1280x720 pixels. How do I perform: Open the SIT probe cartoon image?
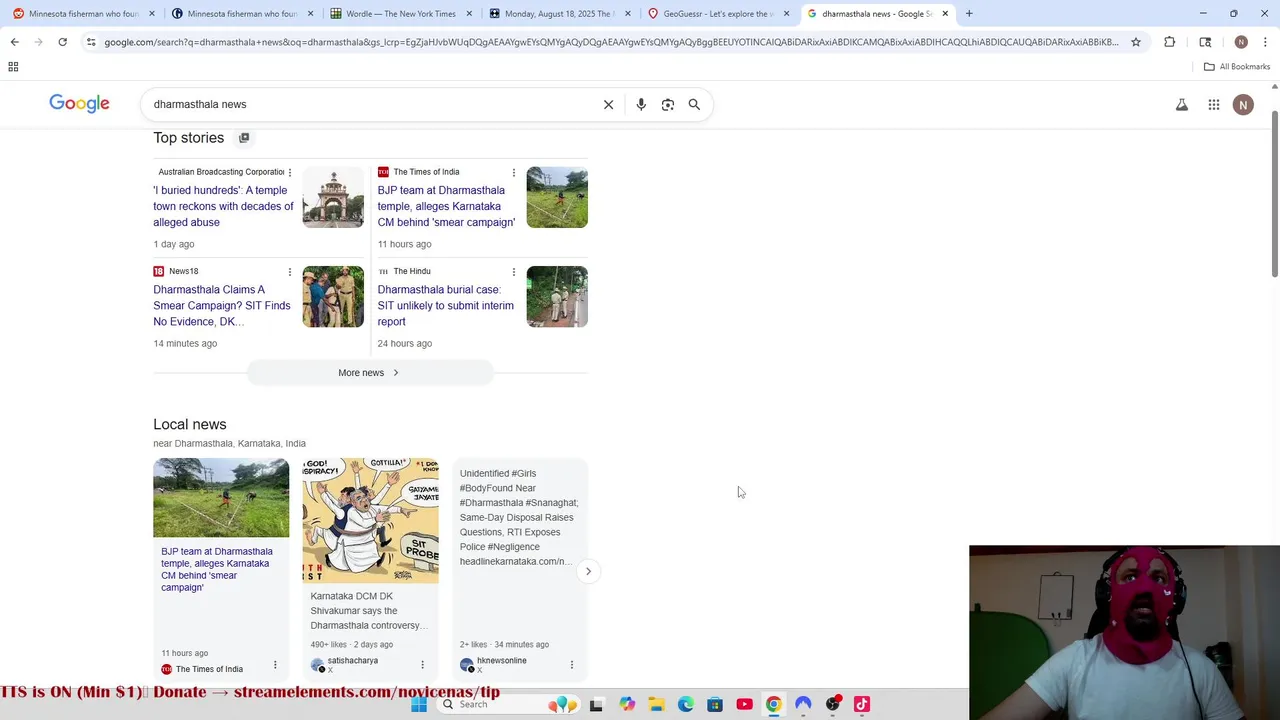(x=370, y=521)
